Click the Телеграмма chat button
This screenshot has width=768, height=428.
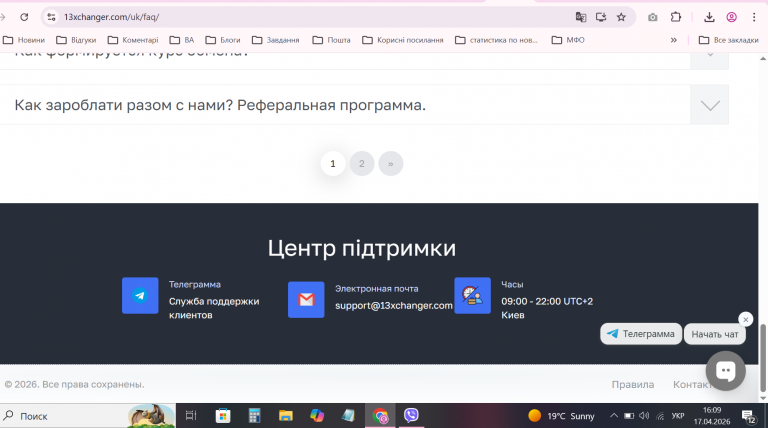click(x=641, y=334)
